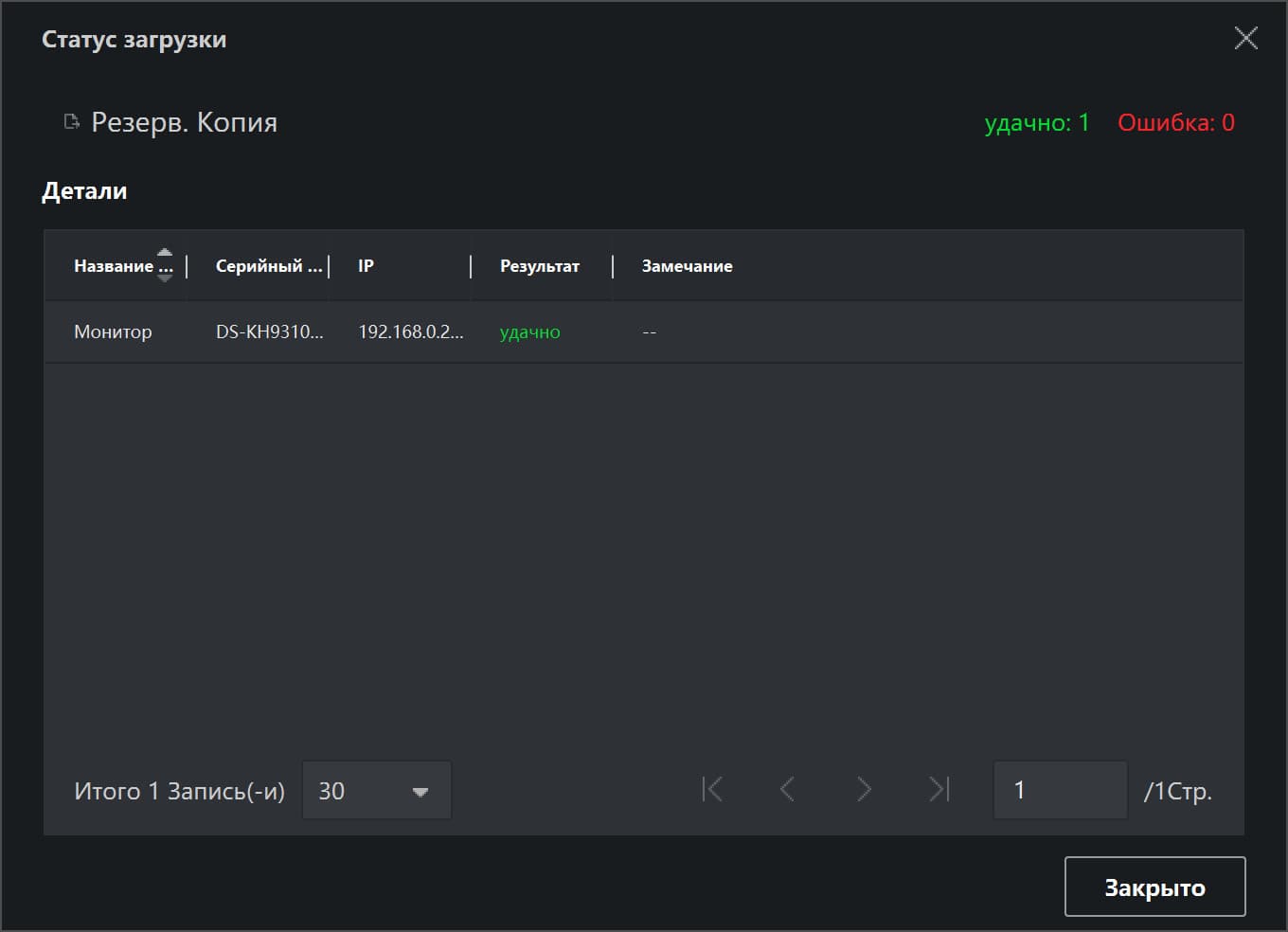Click the Замечание column header
The width and height of the screenshot is (1288, 932).
pyautogui.click(x=687, y=266)
